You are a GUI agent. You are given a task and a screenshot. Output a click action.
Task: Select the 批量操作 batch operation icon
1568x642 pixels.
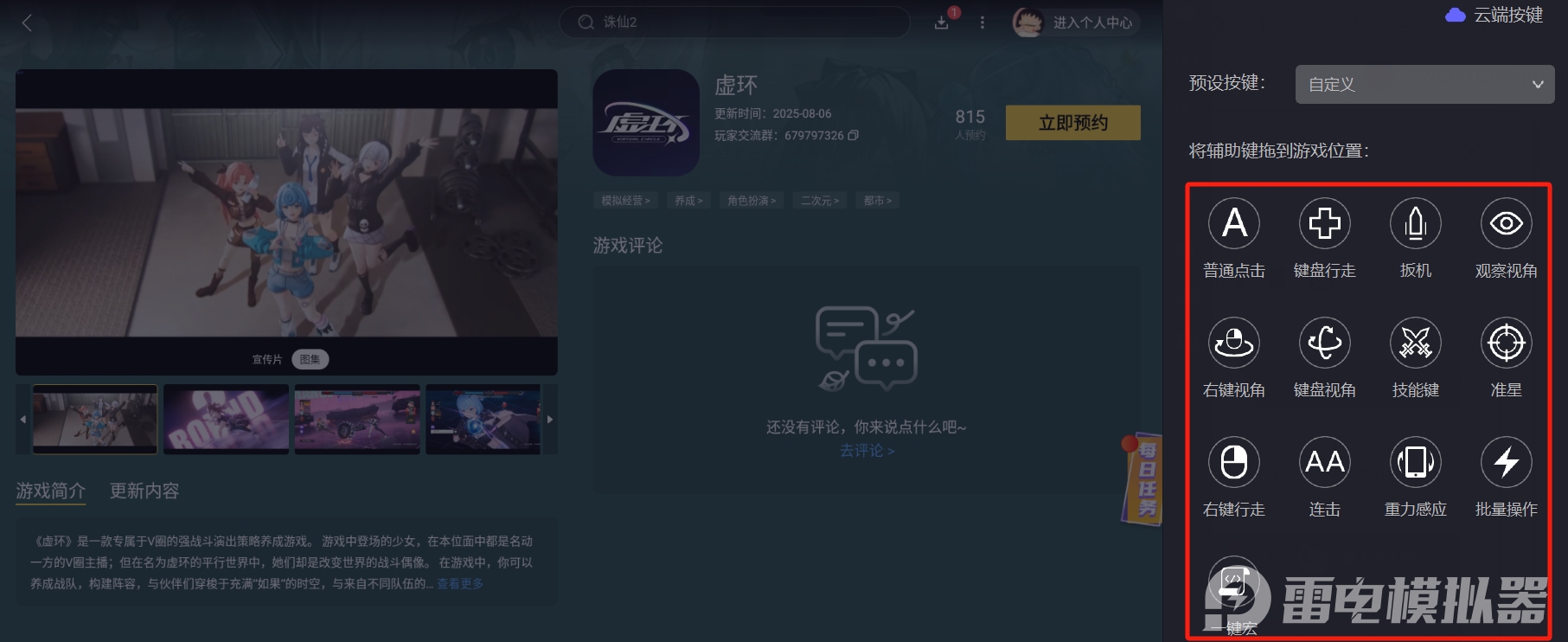pos(1507,462)
